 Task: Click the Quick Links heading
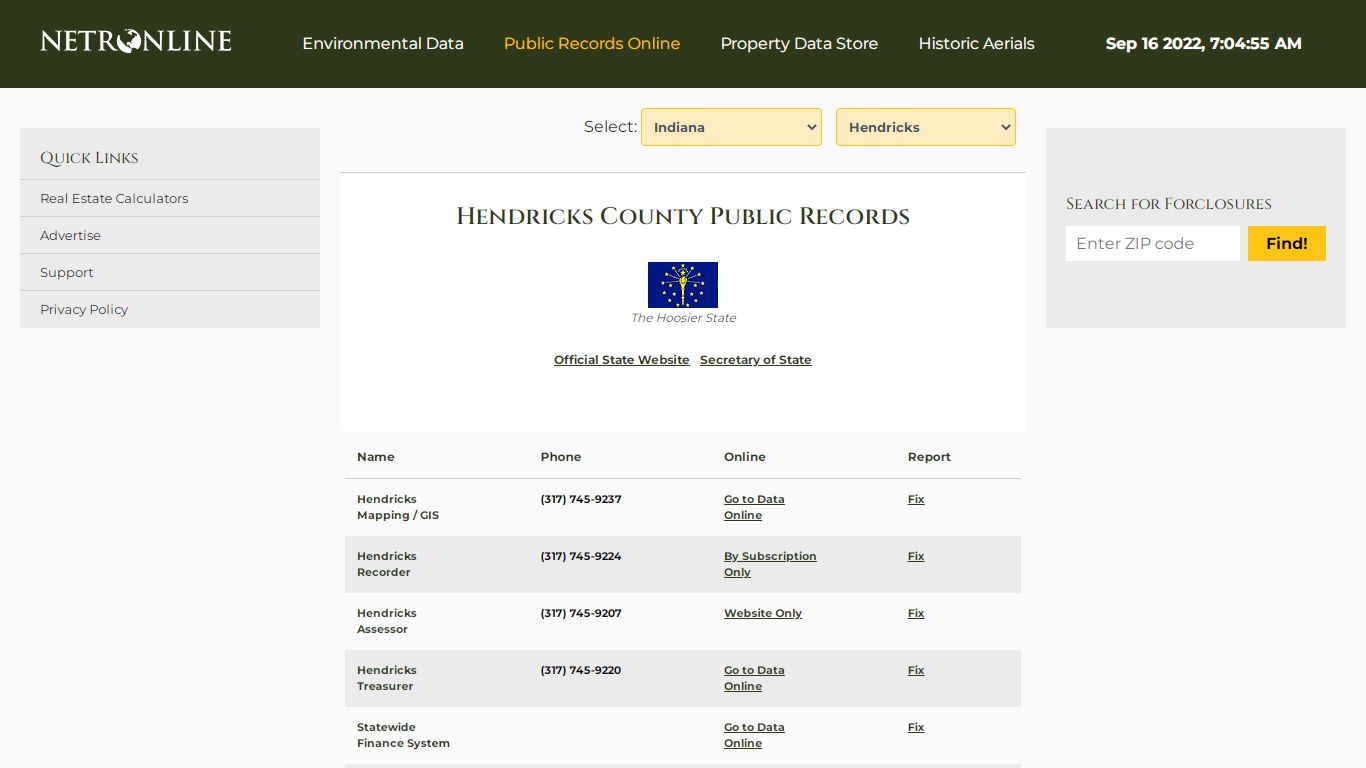(89, 158)
